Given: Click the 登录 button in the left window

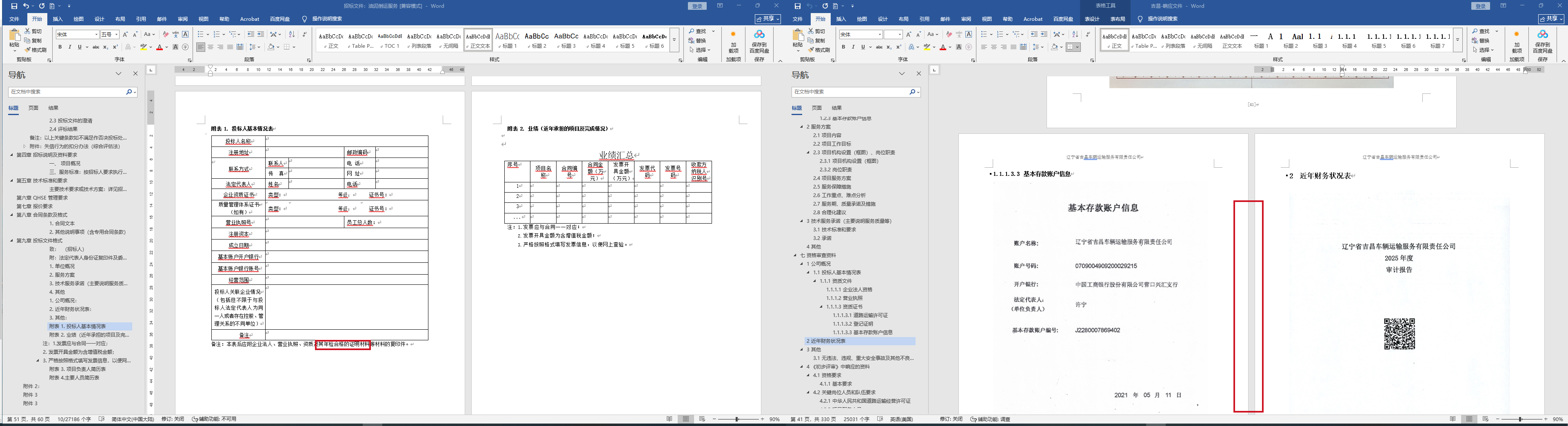Looking at the screenshot, I should pos(697,6).
